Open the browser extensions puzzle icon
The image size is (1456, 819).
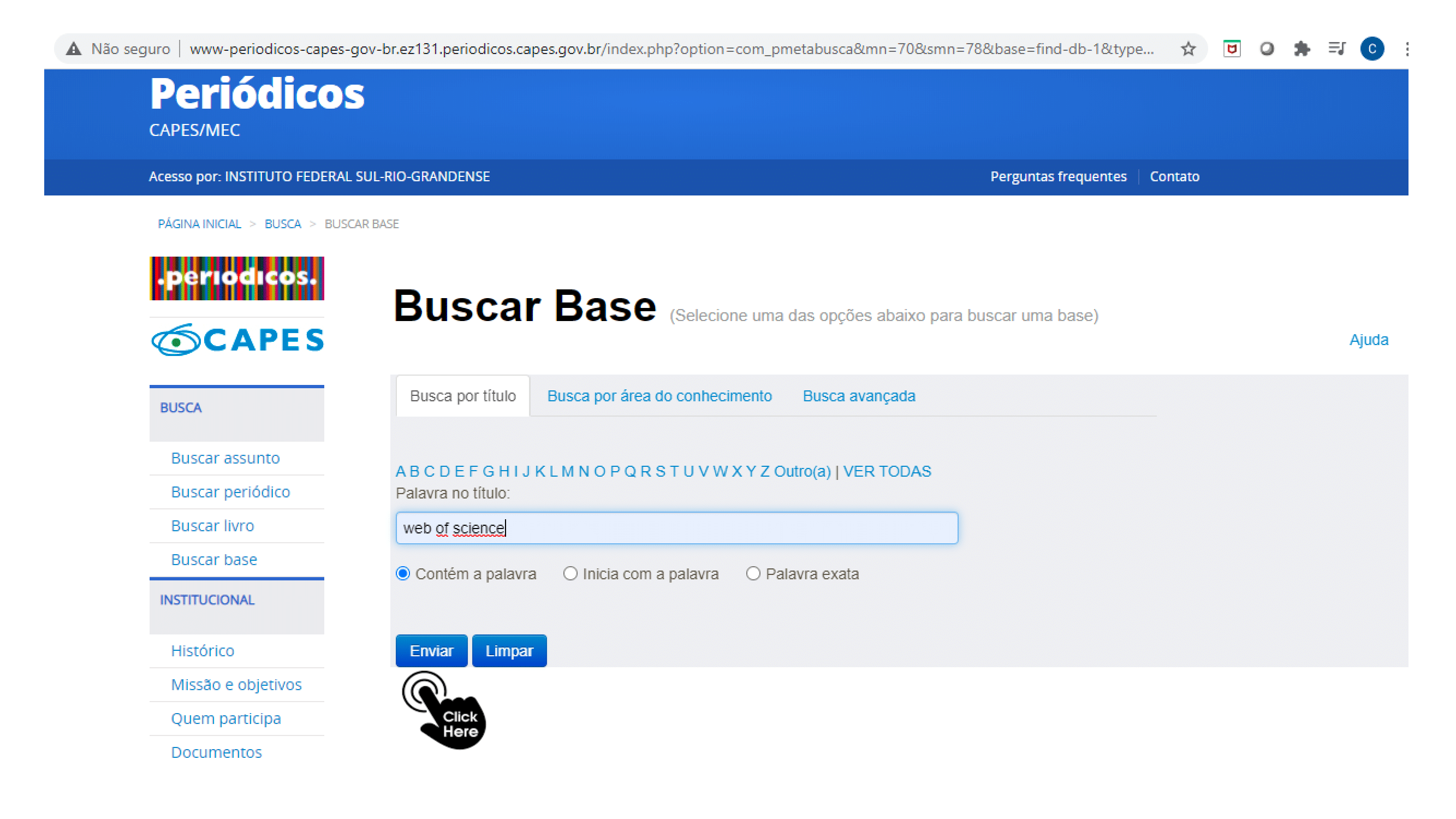click(x=1301, y=49)
